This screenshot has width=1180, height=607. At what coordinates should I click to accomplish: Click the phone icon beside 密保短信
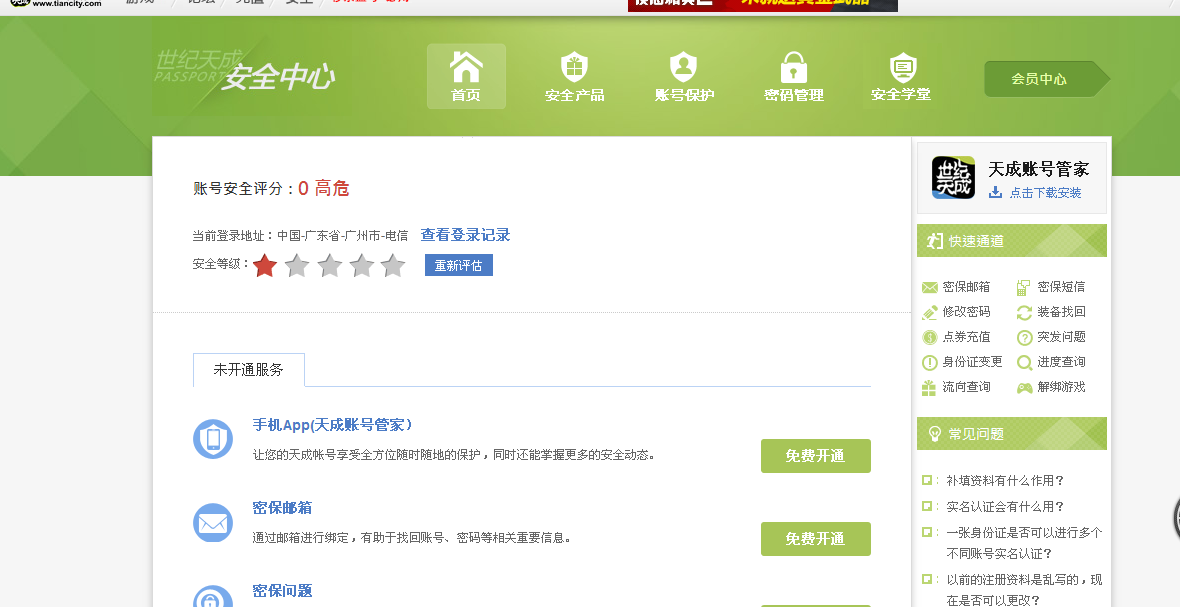1023,287
